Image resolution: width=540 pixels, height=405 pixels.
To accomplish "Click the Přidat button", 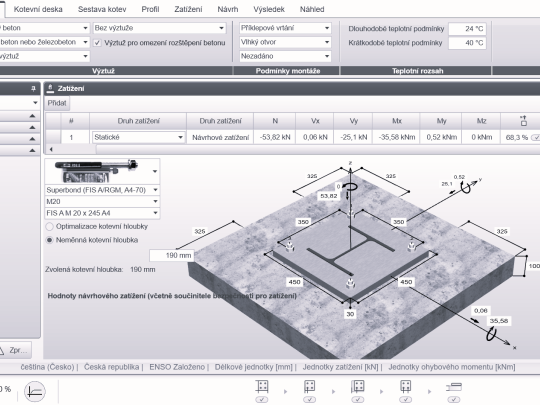I will click(57, 103).
